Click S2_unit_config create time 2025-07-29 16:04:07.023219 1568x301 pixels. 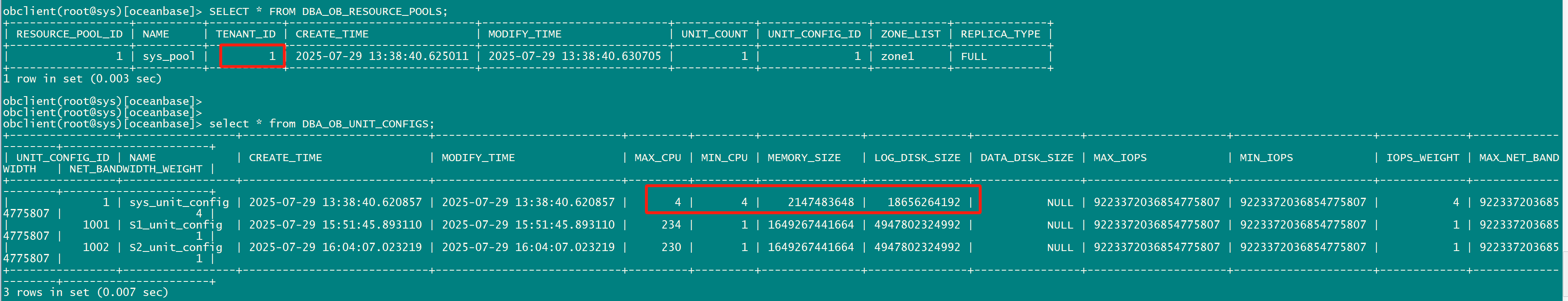click(335, 247)
